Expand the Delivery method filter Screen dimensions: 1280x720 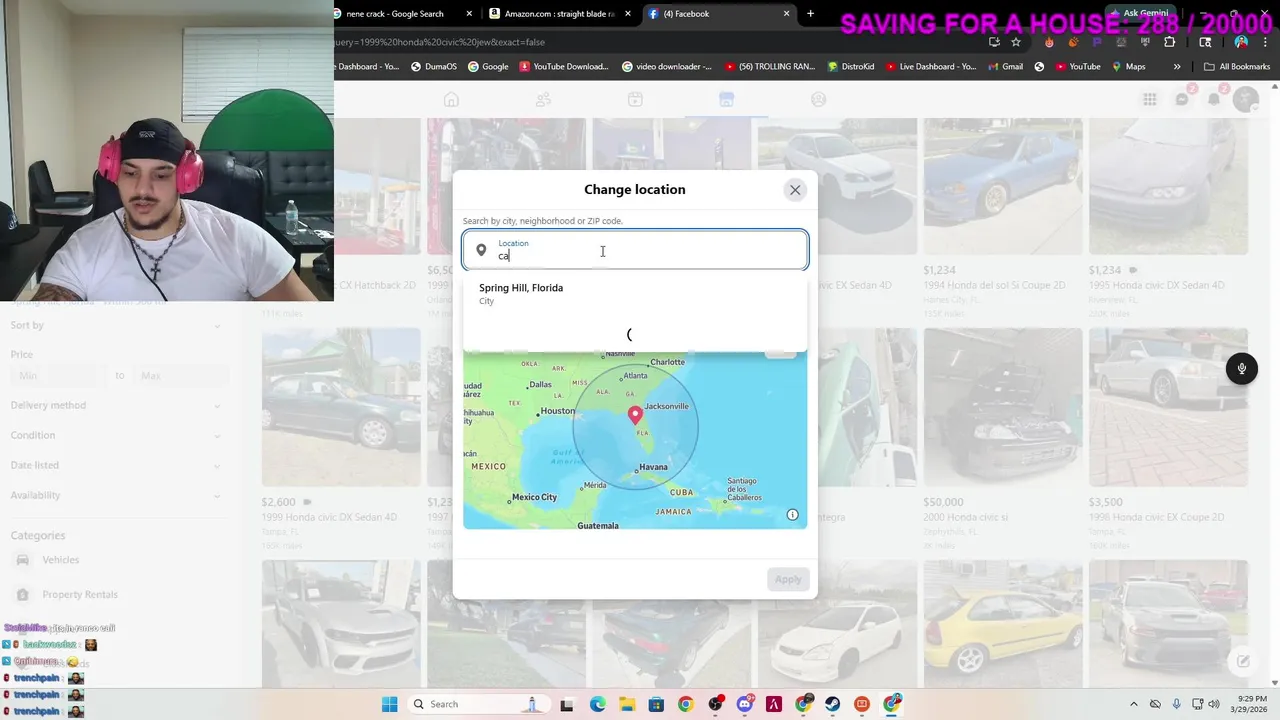115,405
